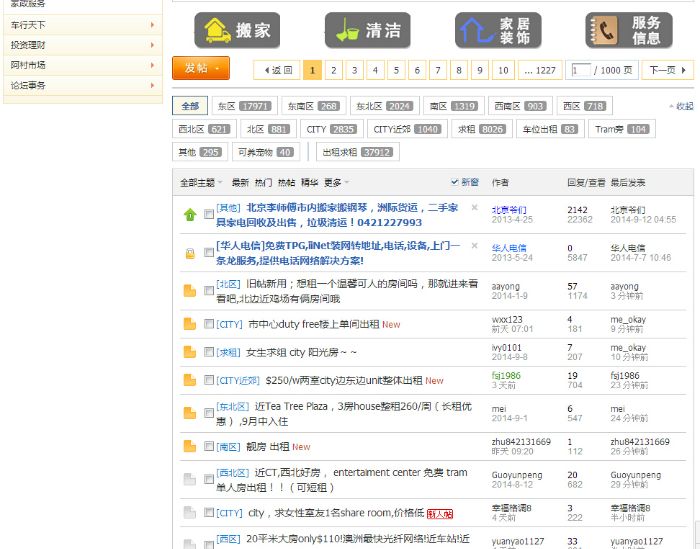Image resolution: width=700 pixels, height=549 pixels.
Task: Open the 全部主题 dropdown filter
Action: [x=201, y=183]
